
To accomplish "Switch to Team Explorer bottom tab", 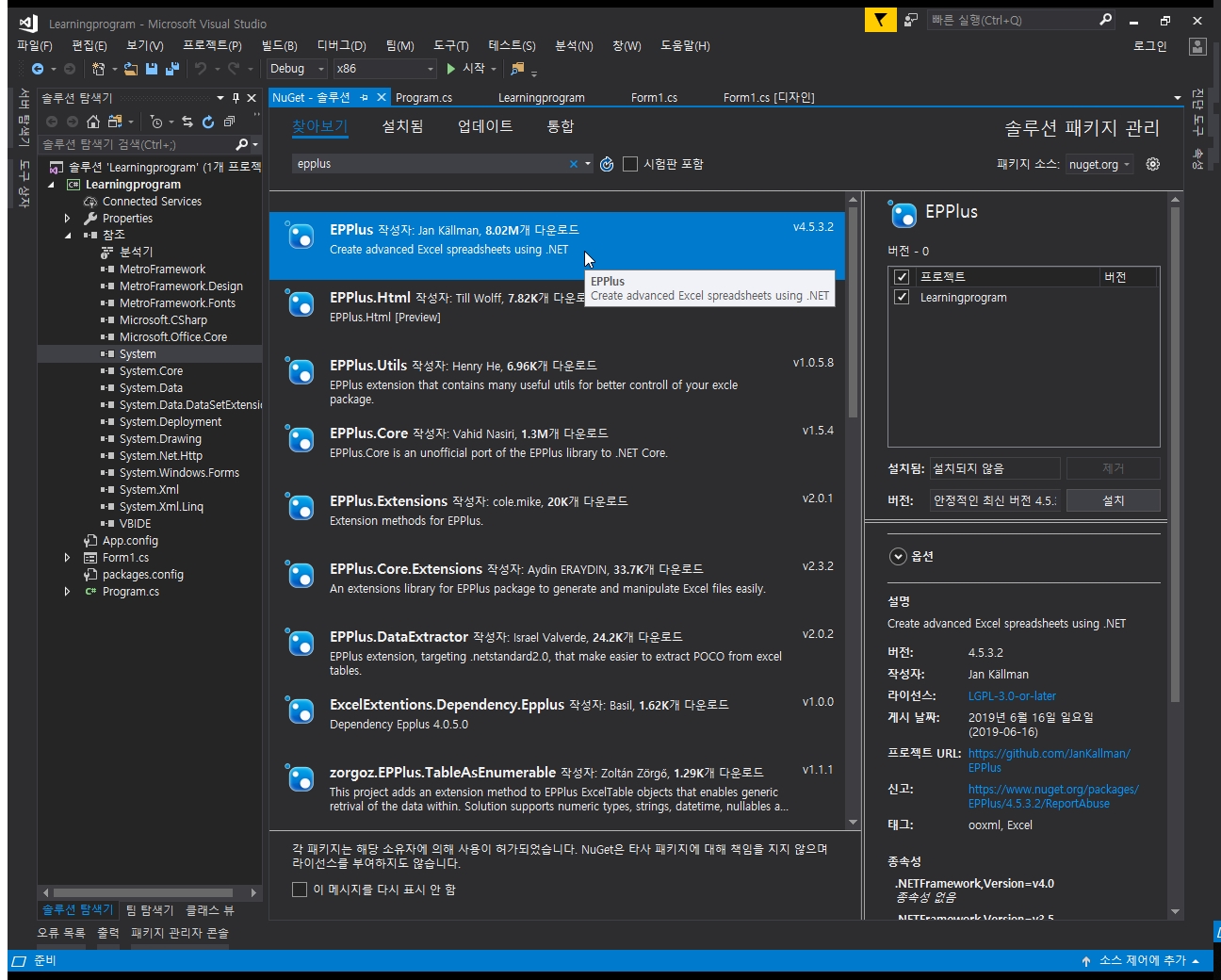I will (x=150, y=910).
